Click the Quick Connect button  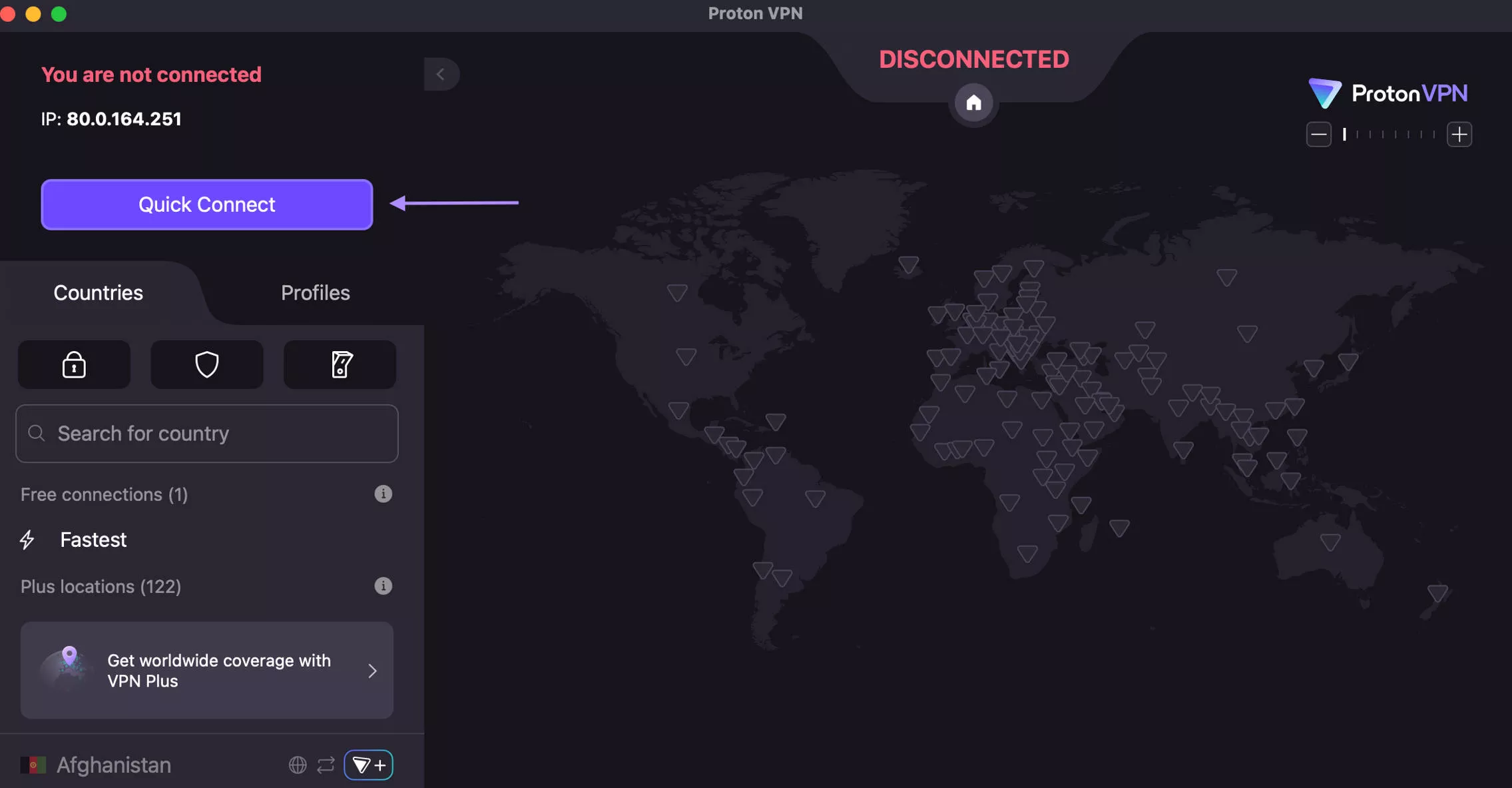(x=206, y=204)
